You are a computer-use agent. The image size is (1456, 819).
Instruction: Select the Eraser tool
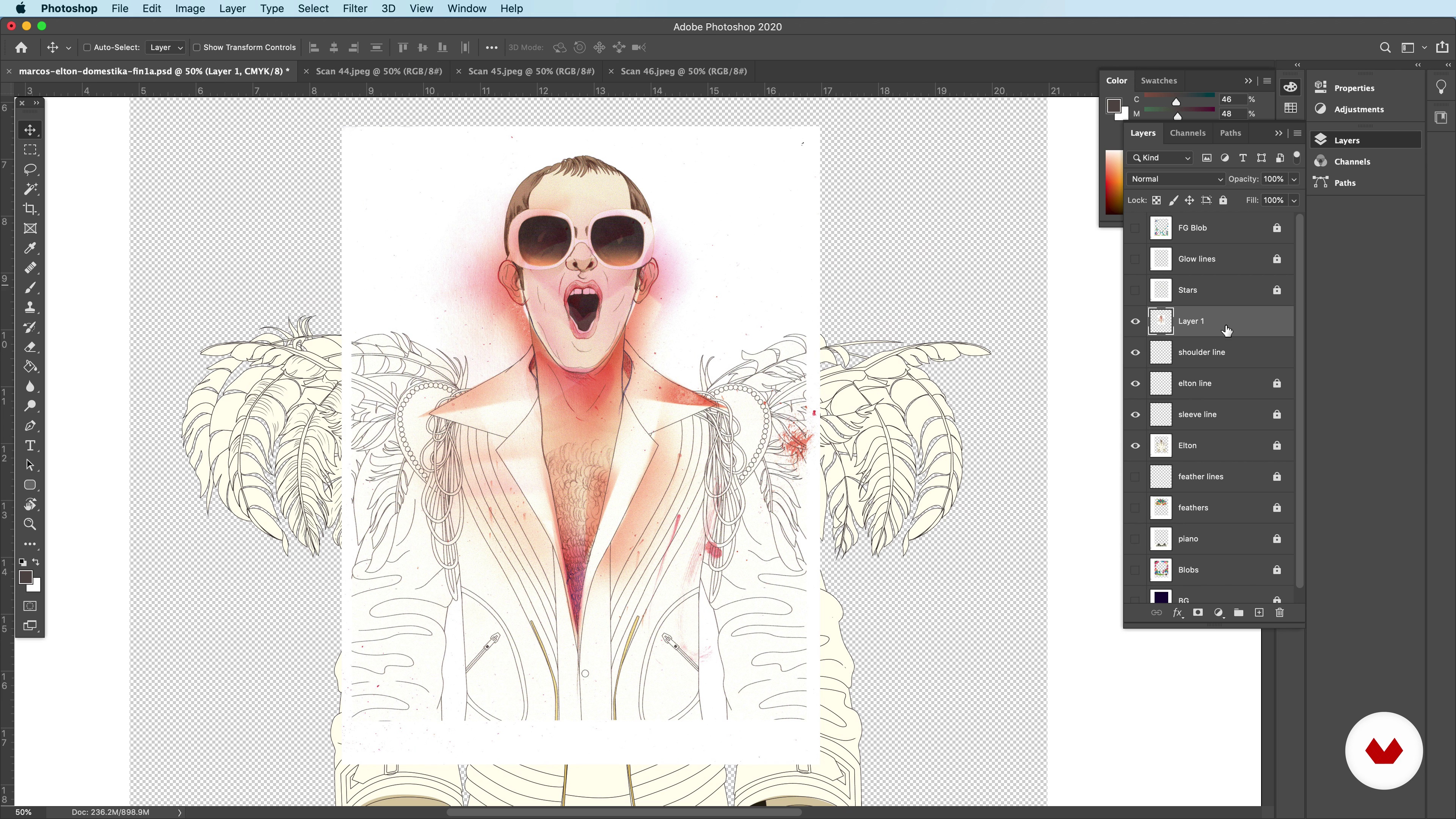[x=30, y=347]
